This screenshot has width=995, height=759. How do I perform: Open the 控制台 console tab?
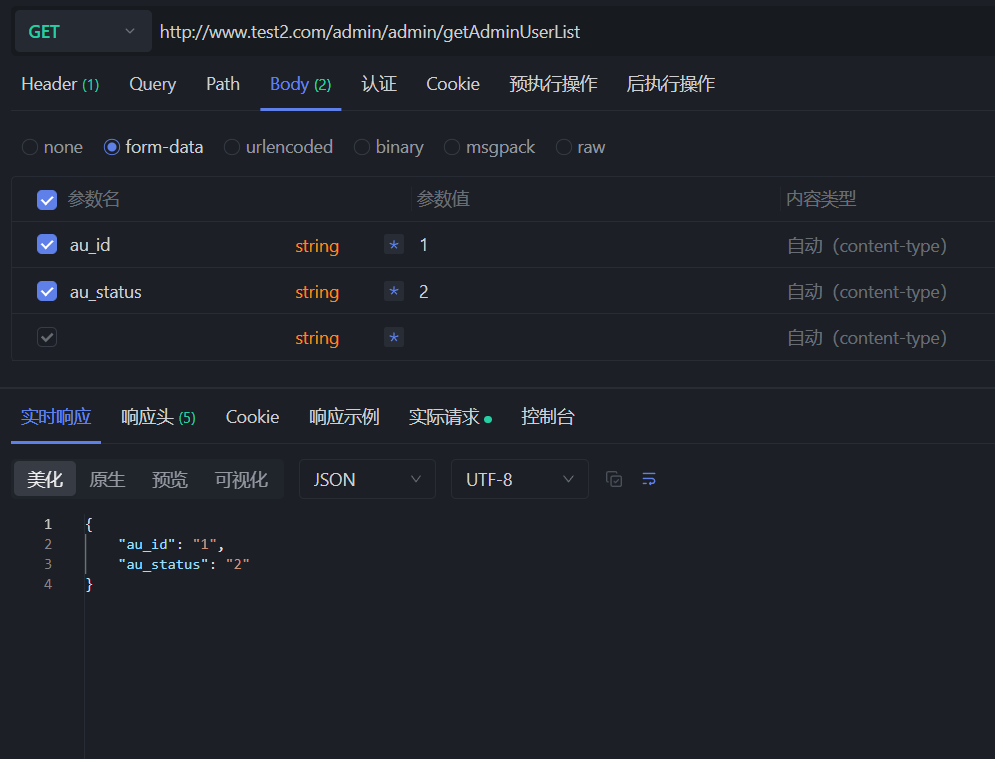pyautogui.click(x=548, y=417)
